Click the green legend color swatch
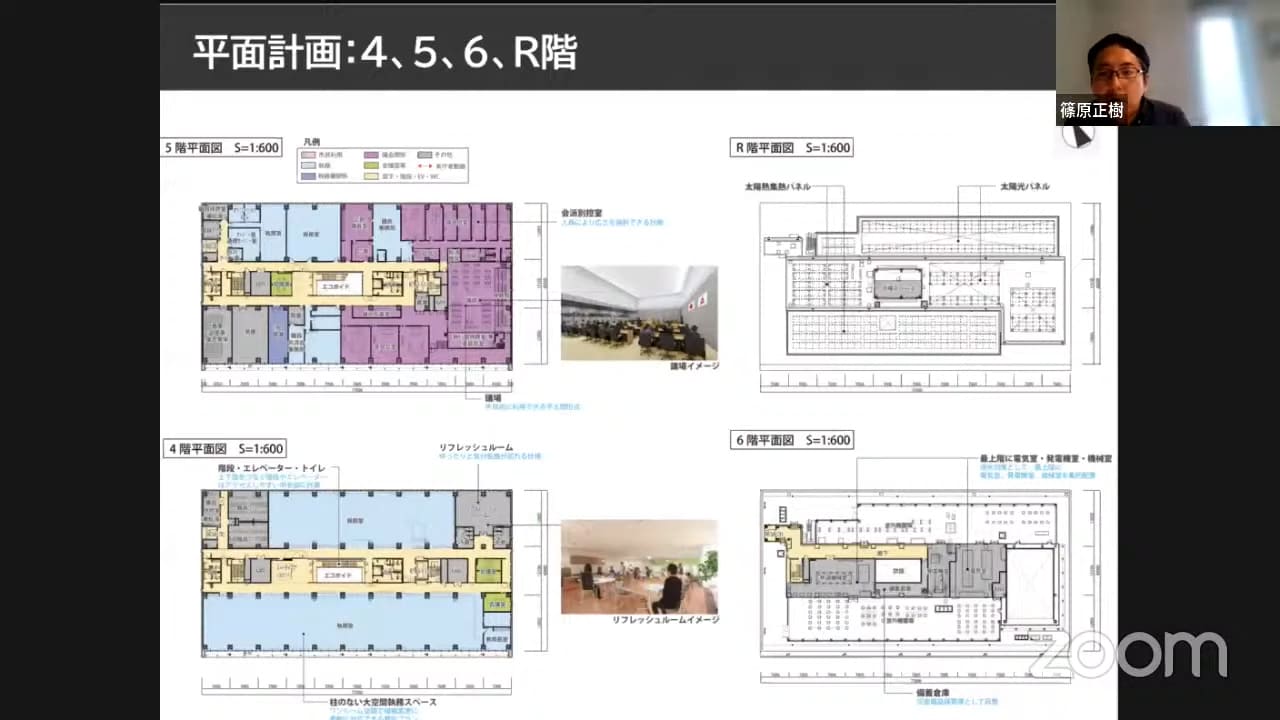The width and height of the screenshot is (1280, 720). [369, 165]
